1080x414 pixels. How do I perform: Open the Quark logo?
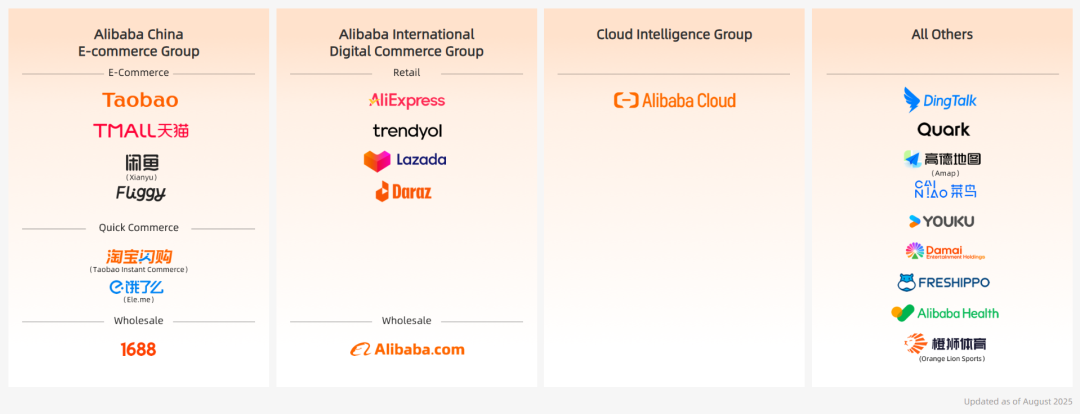943,129
